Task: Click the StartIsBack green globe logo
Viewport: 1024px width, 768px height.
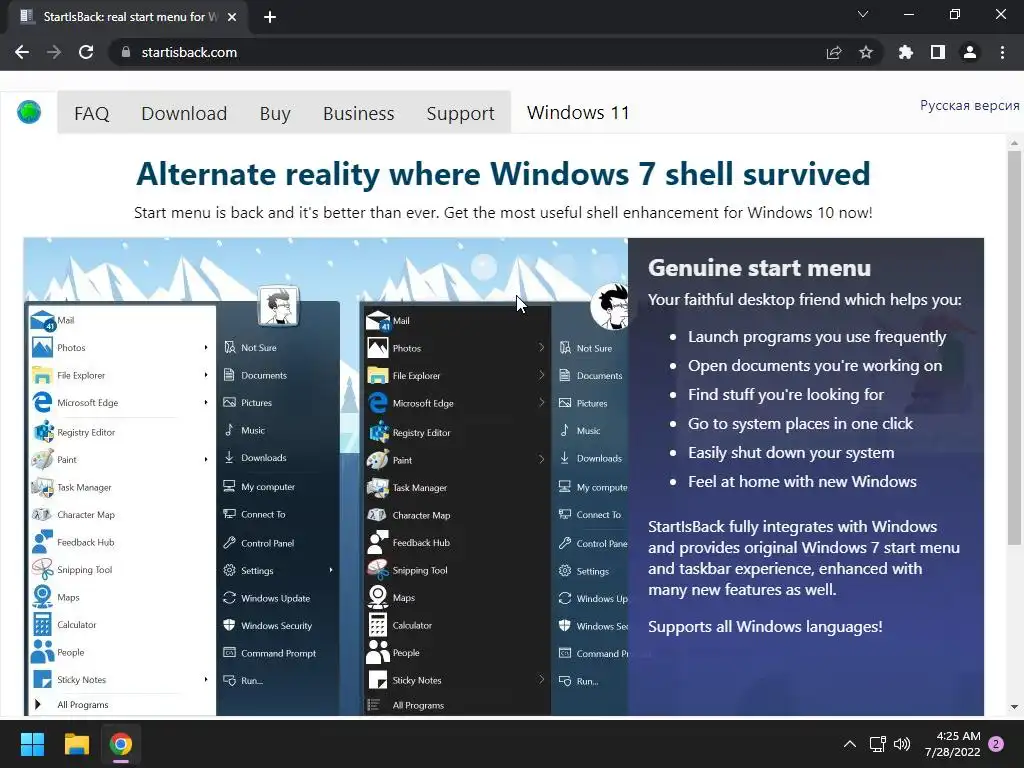Action: [x=29, y=112]
